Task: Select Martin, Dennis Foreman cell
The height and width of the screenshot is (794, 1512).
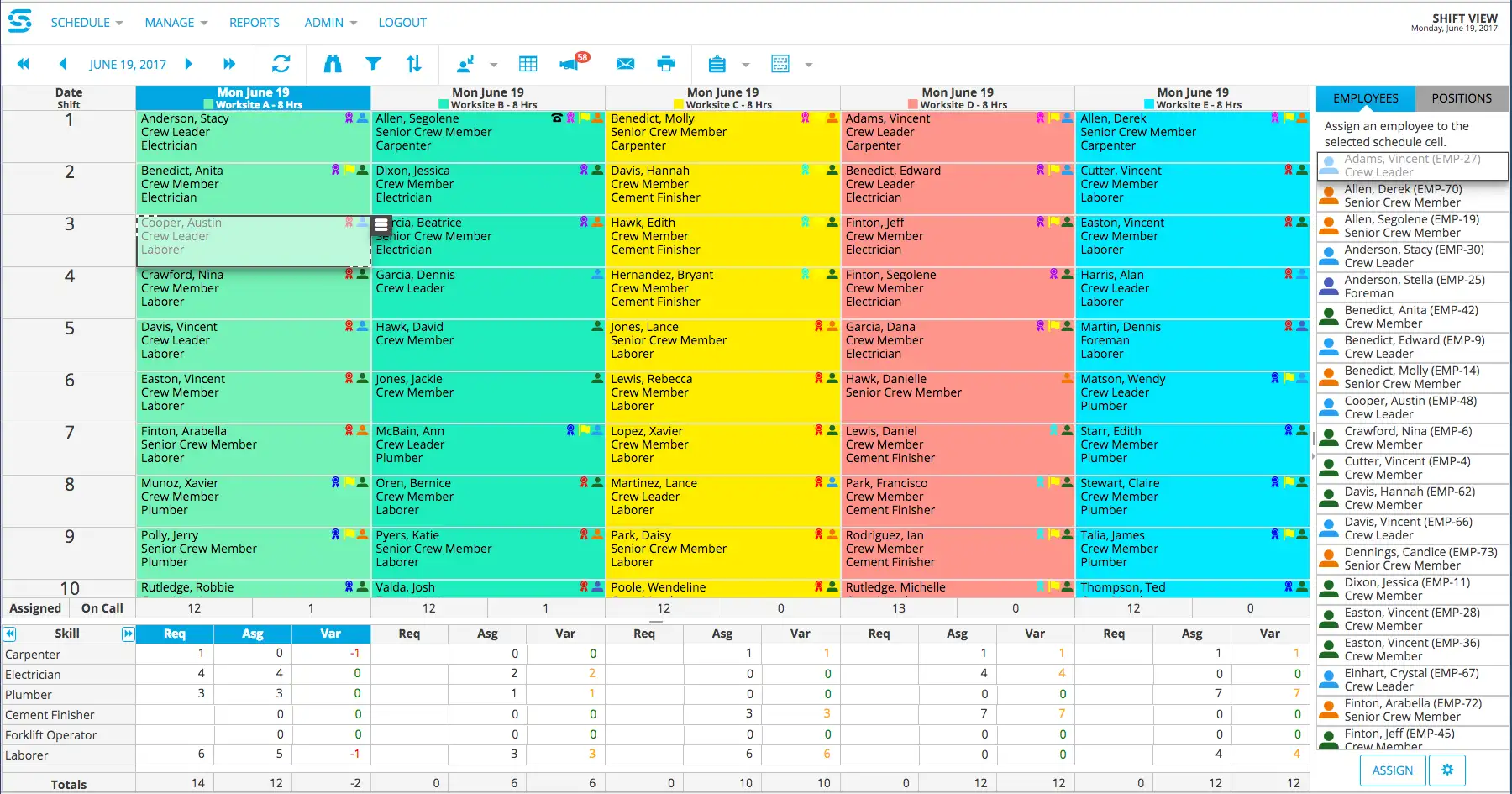Action: 1192,344
